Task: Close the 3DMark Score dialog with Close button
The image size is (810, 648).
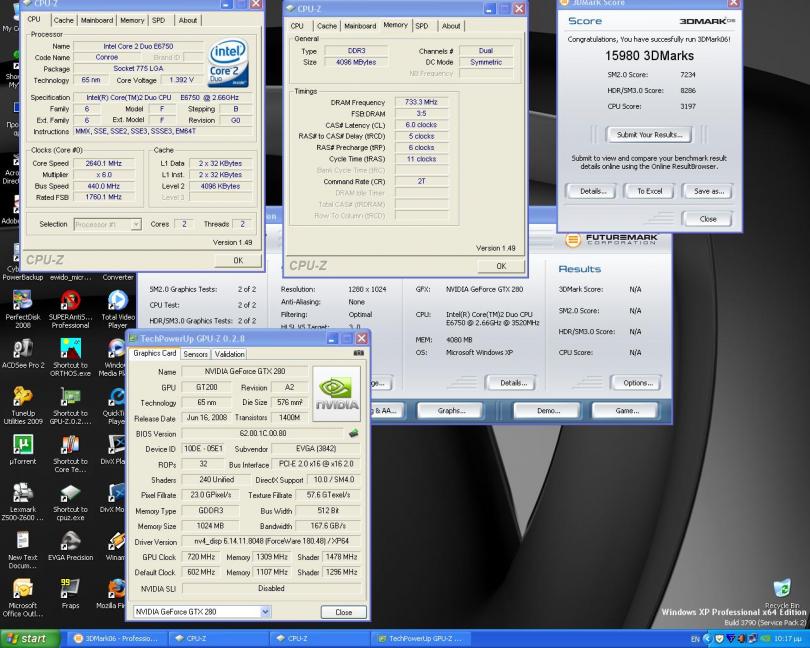Action: (707, 219)
